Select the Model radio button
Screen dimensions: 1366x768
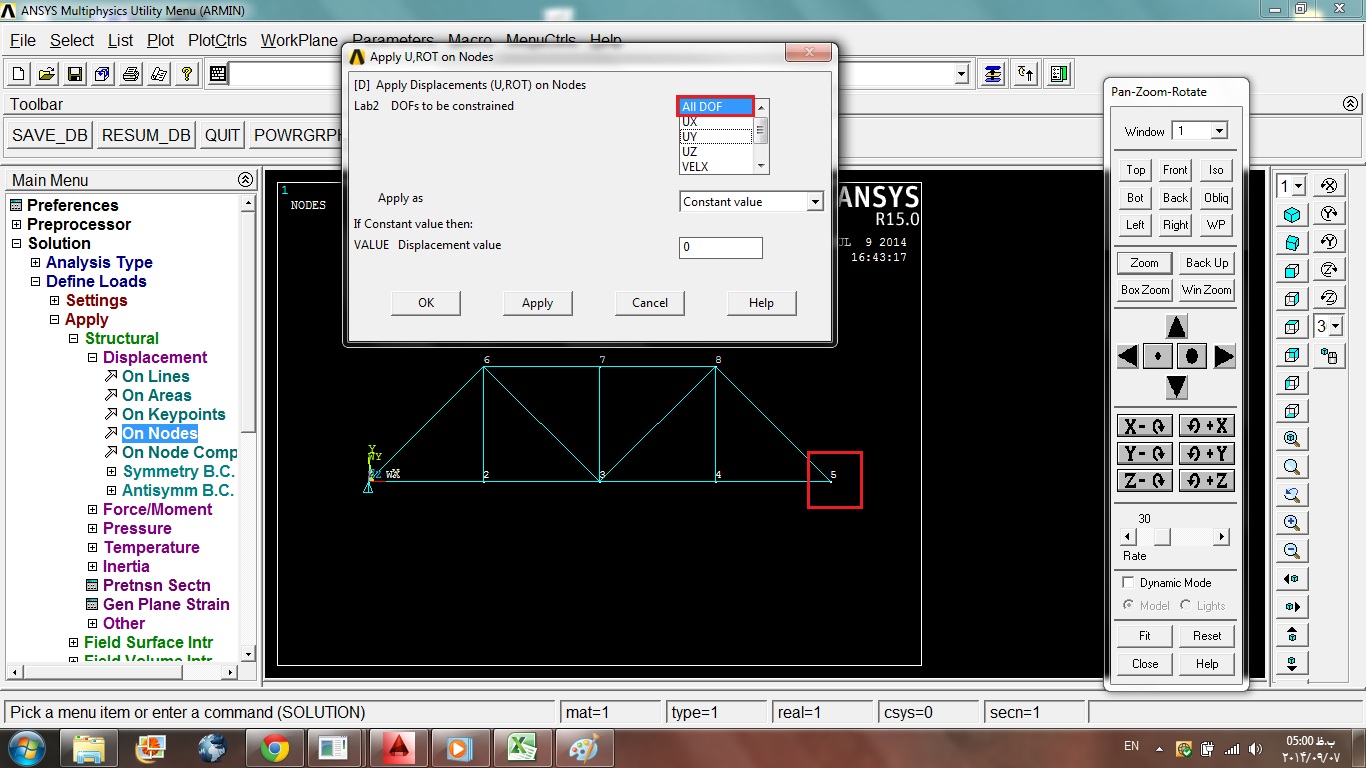[1129, 605]
